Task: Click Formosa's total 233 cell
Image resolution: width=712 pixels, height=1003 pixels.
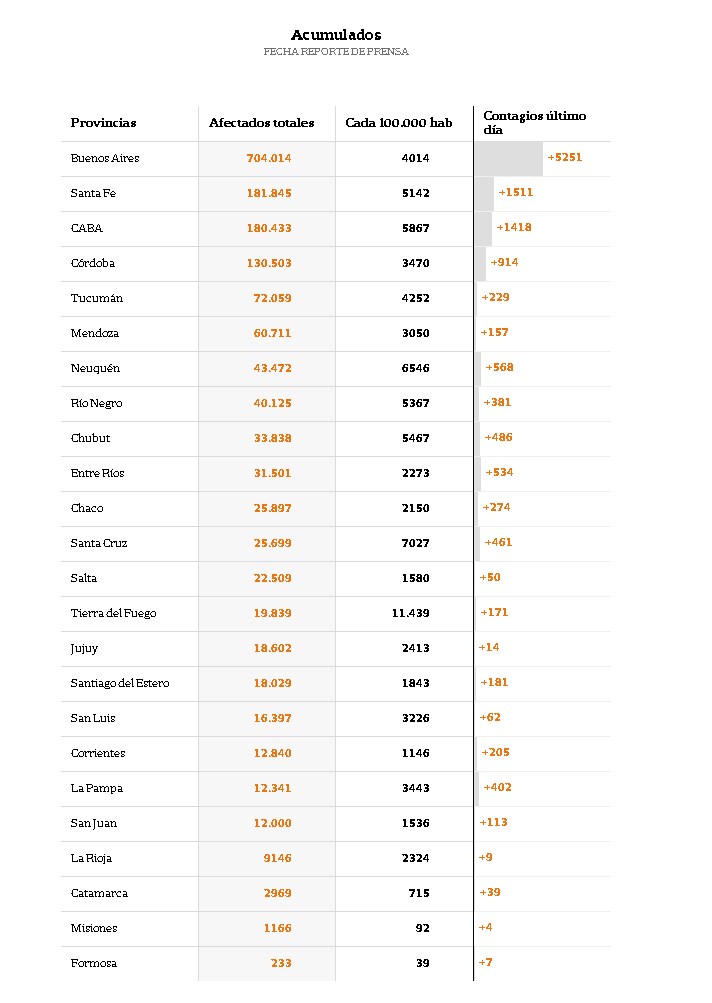Action: point(280,963)
